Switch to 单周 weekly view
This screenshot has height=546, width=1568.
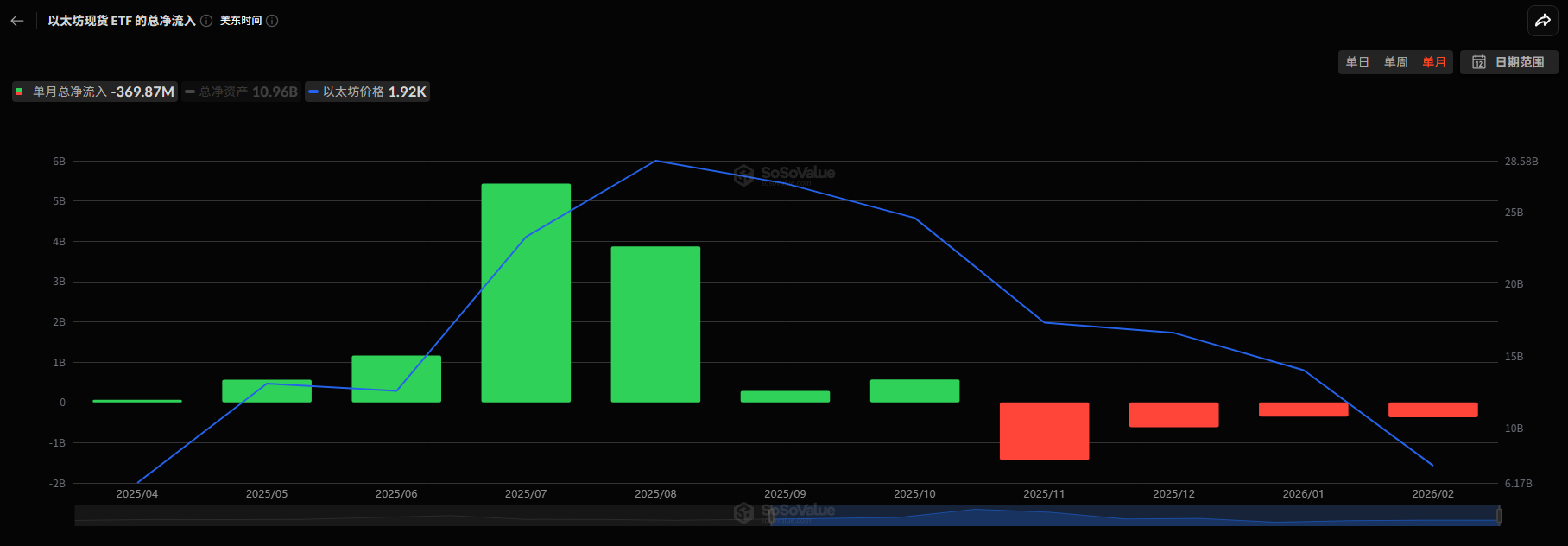click(1395, 62)
